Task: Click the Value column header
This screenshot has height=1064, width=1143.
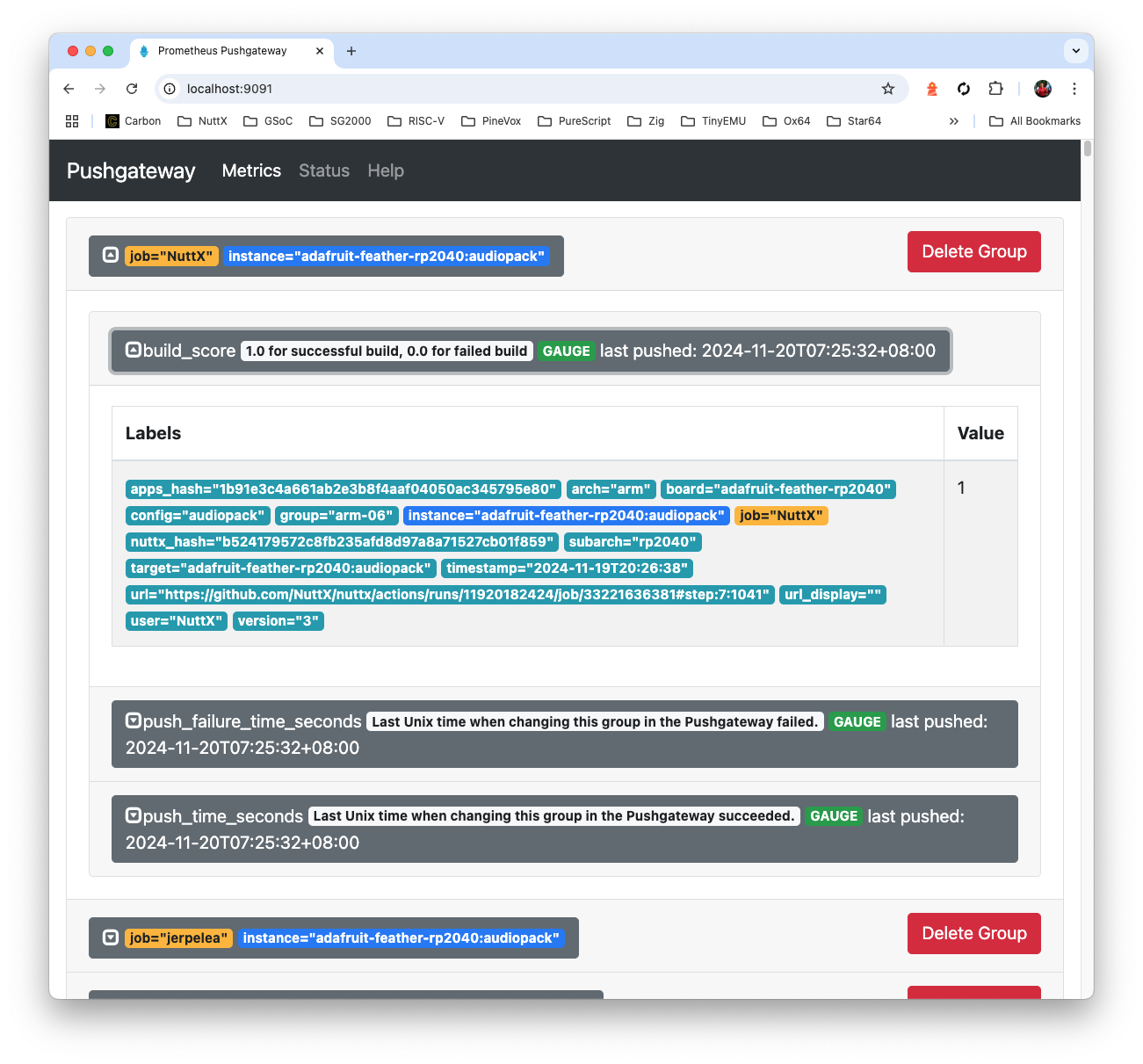Action: click(x=980, y=433)
